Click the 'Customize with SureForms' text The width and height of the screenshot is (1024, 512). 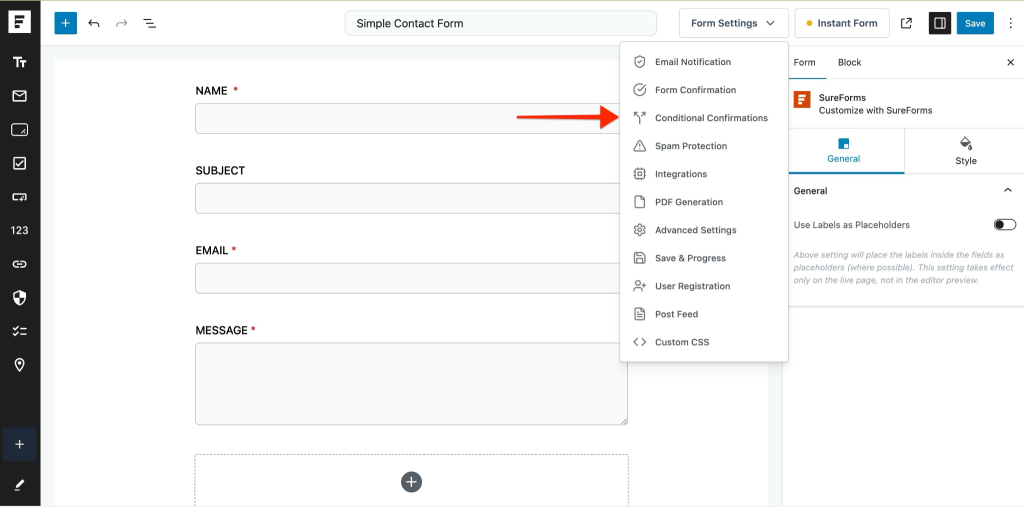[x=876, y=110]
